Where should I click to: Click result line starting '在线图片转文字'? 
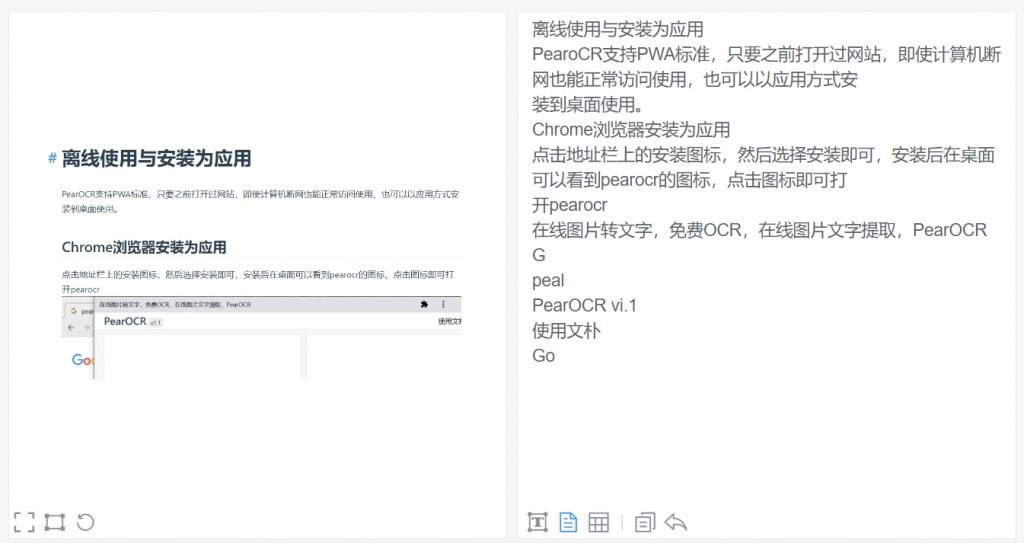(x=760, y=230)
